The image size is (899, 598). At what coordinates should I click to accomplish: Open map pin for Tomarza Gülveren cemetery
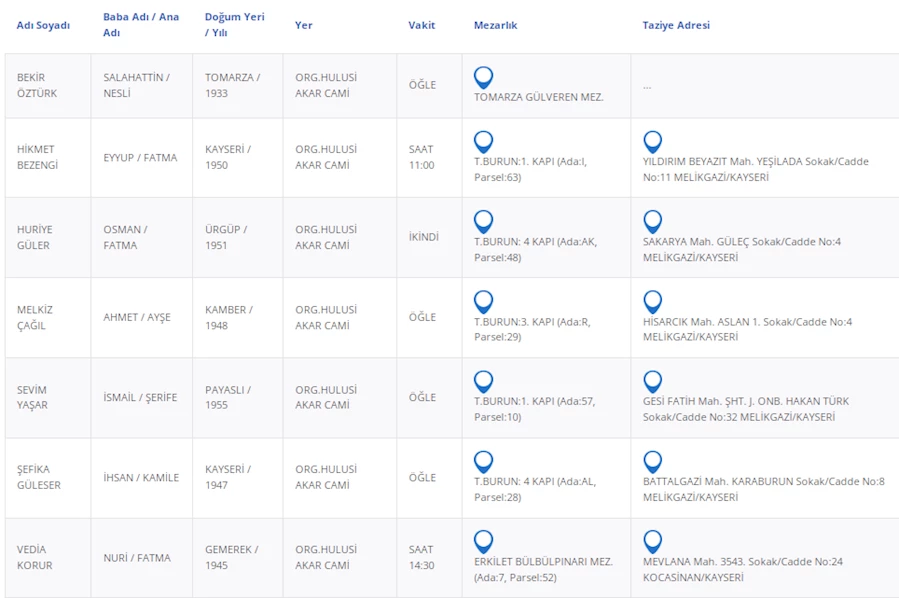[x=483, y=77]
